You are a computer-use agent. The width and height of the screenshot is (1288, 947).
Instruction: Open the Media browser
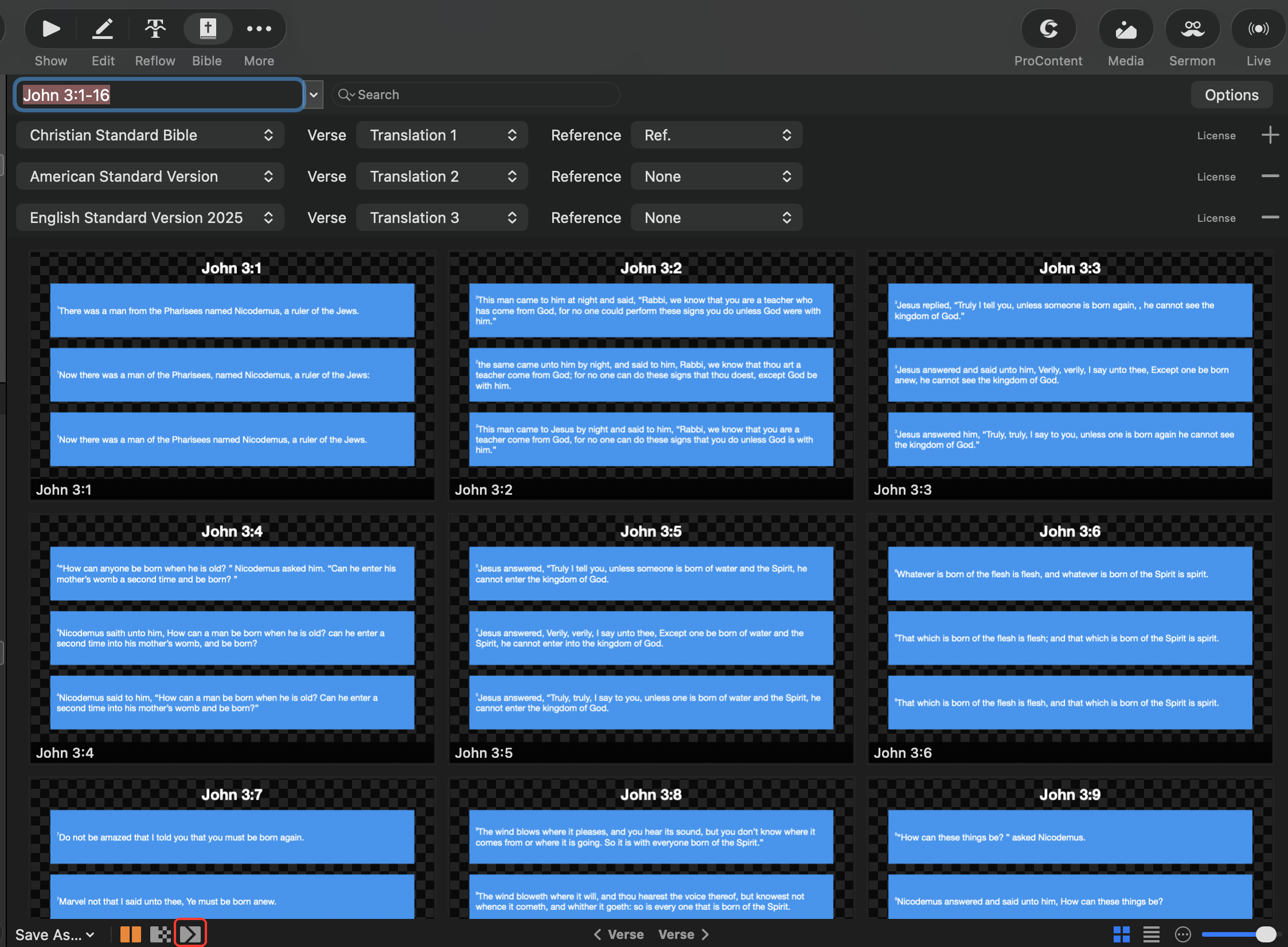click(1125, 29)
